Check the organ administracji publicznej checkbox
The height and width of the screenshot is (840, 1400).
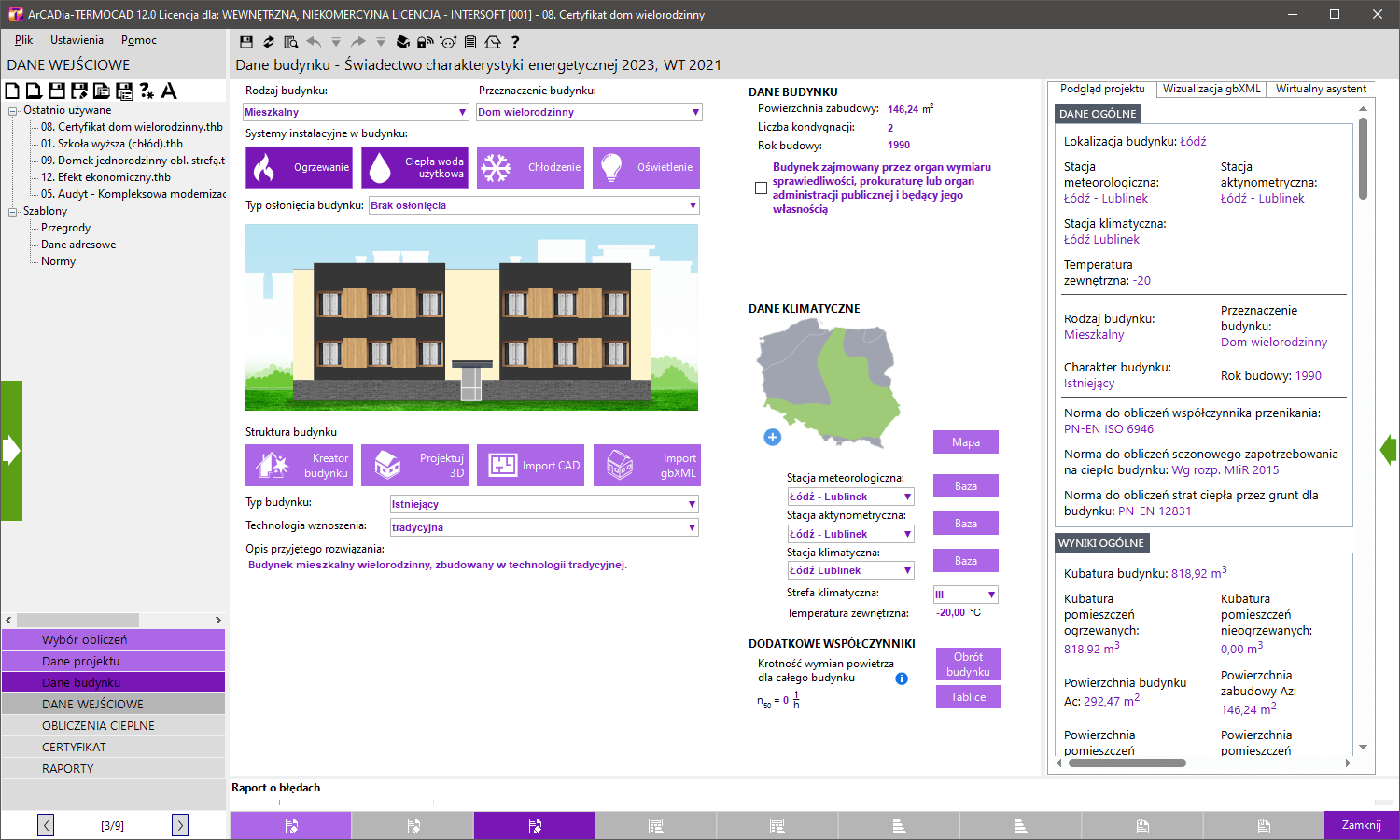click(761, 187)
